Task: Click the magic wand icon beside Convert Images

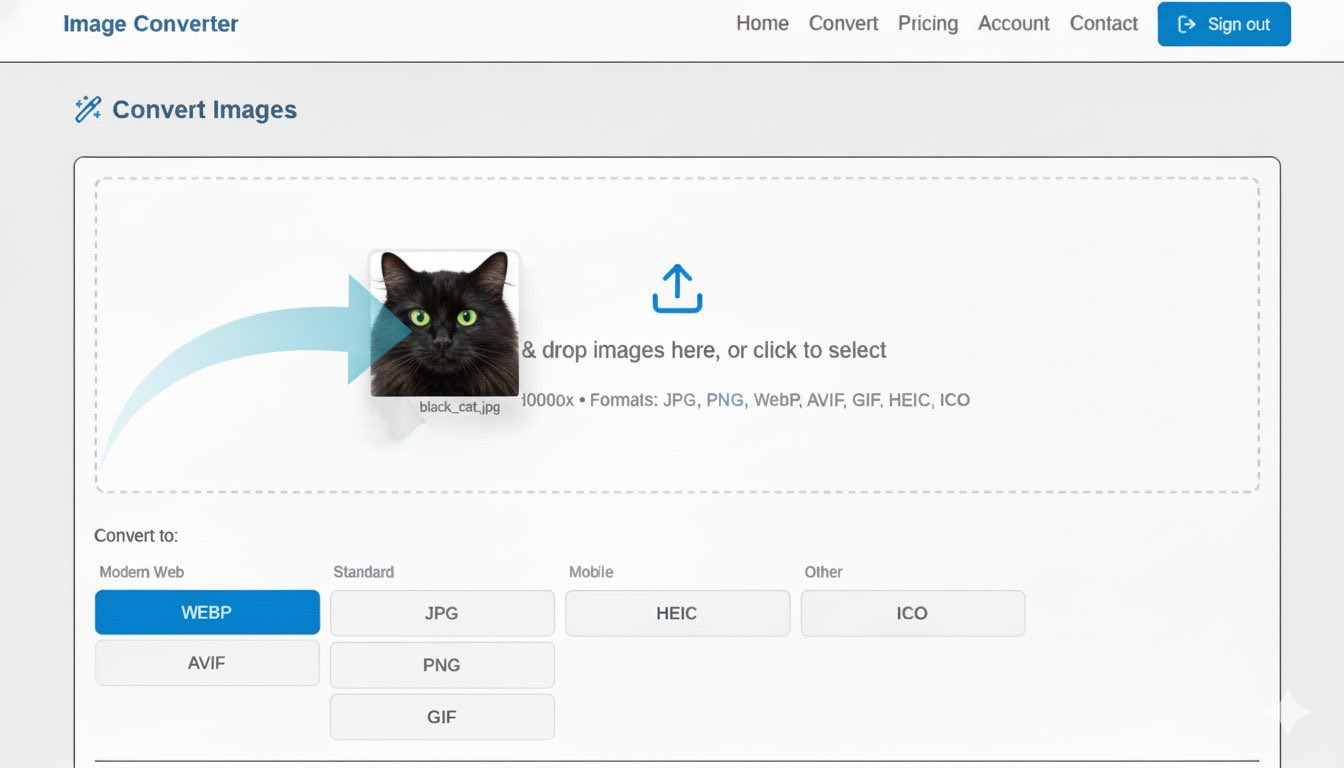Action: tap(87, 109)
